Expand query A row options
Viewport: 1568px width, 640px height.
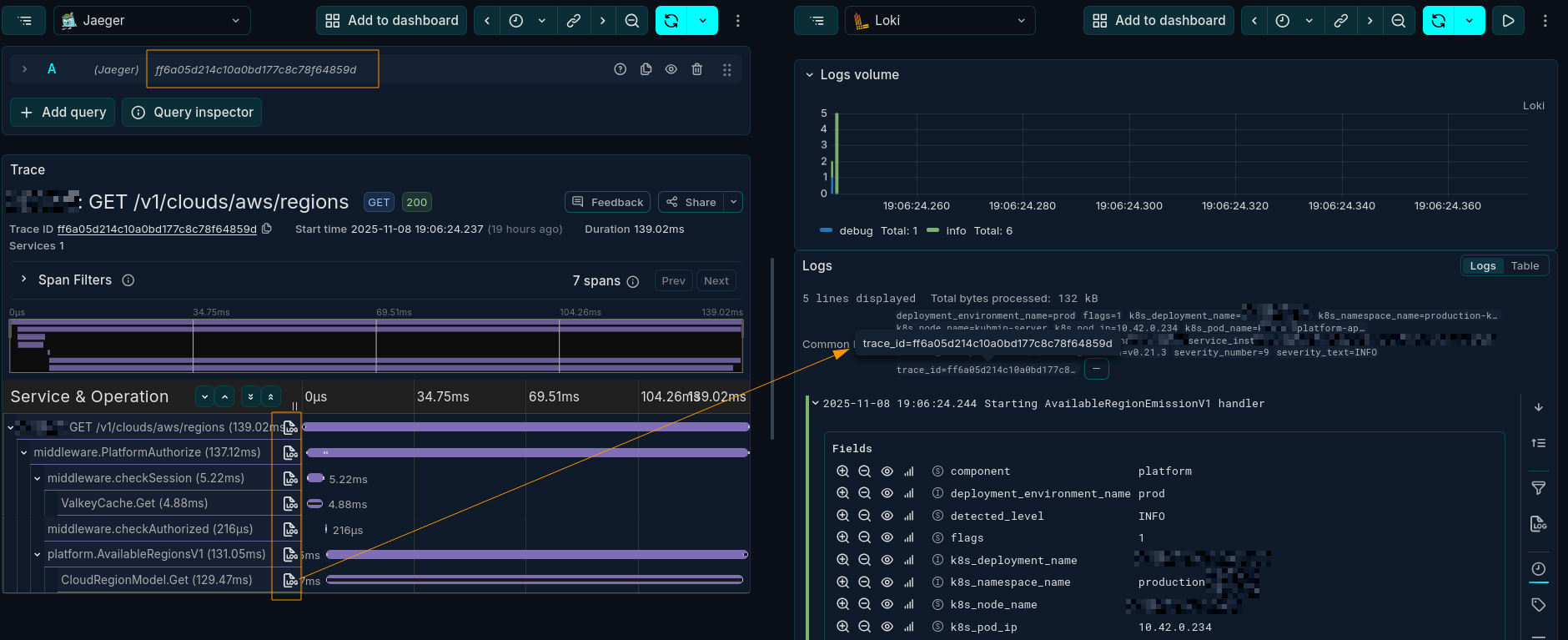tap(24, 69)
